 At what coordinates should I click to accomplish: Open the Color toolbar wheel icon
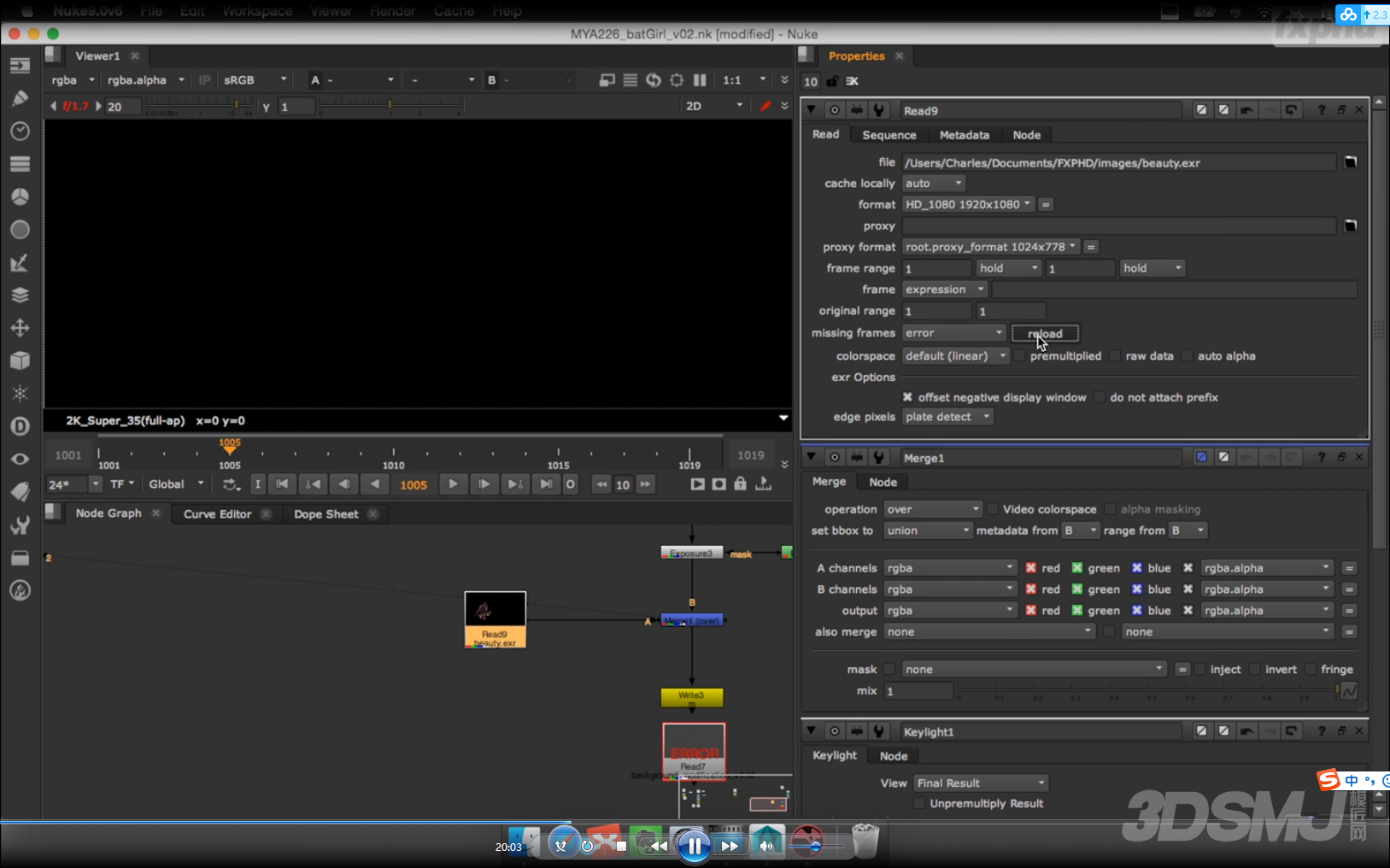point(20,196)
